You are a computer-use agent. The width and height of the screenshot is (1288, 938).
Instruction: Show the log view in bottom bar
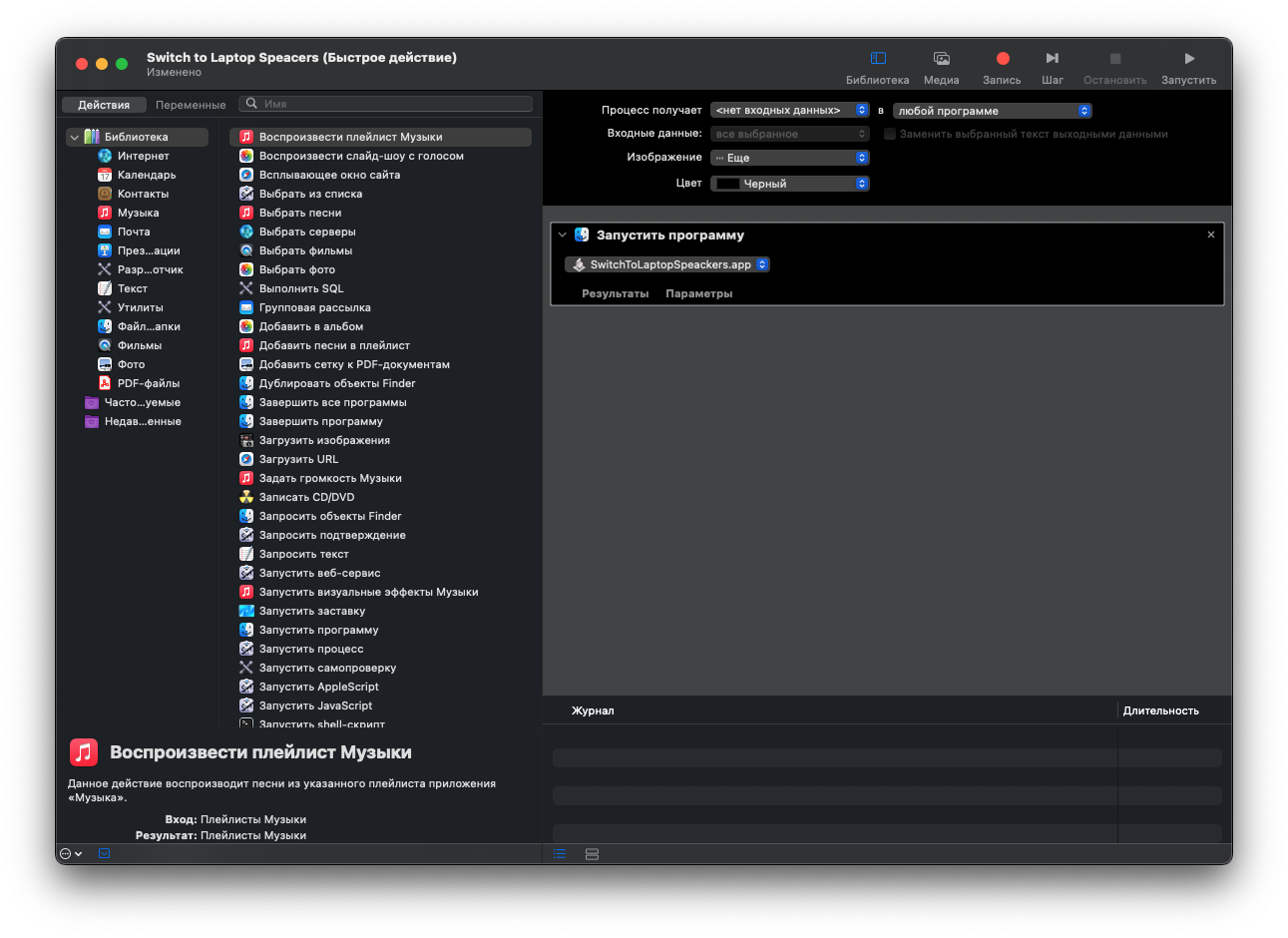(560, 854)
